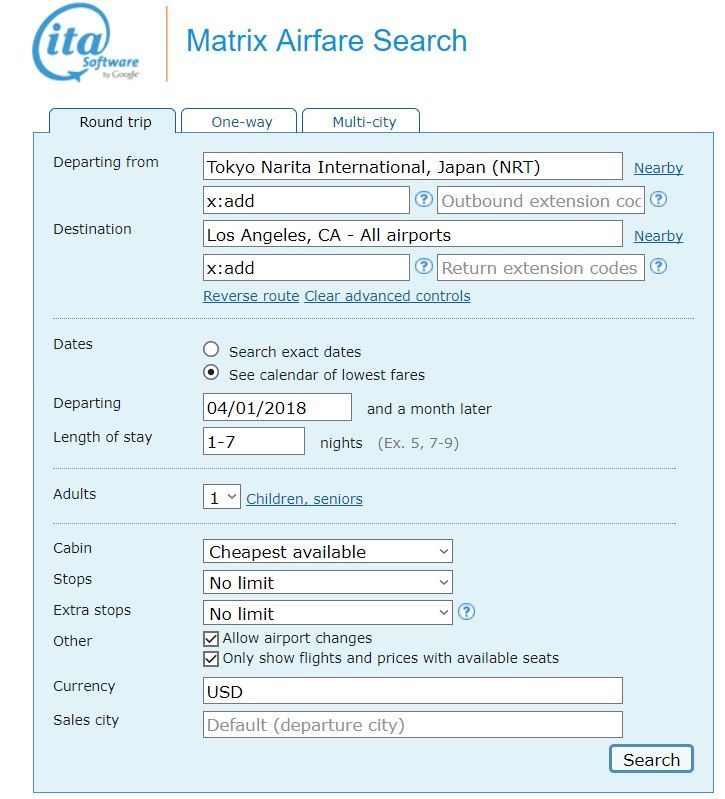This screenshot has height=799, width=725.
Task: Expand the Adults count dropdown
Action: (x=222, y=497)
